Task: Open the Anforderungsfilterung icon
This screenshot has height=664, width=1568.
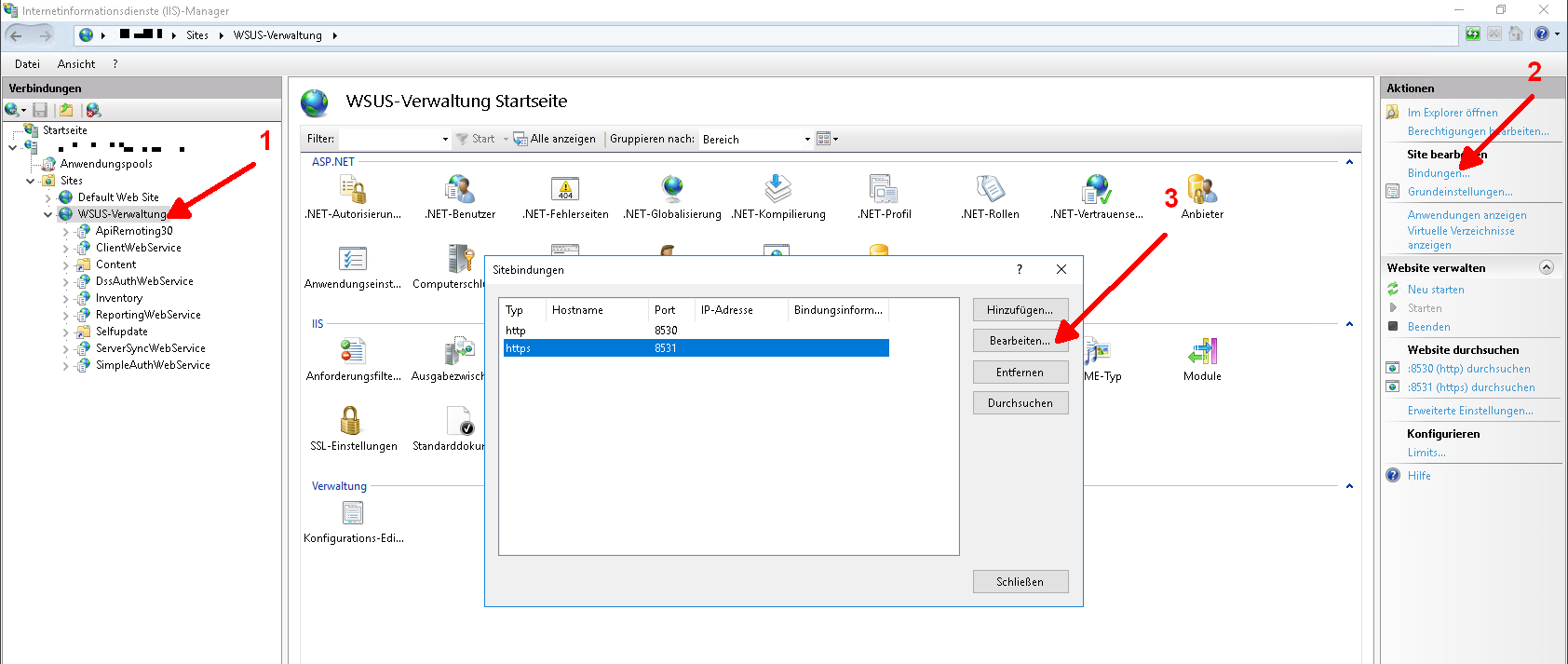Action: 353,353
